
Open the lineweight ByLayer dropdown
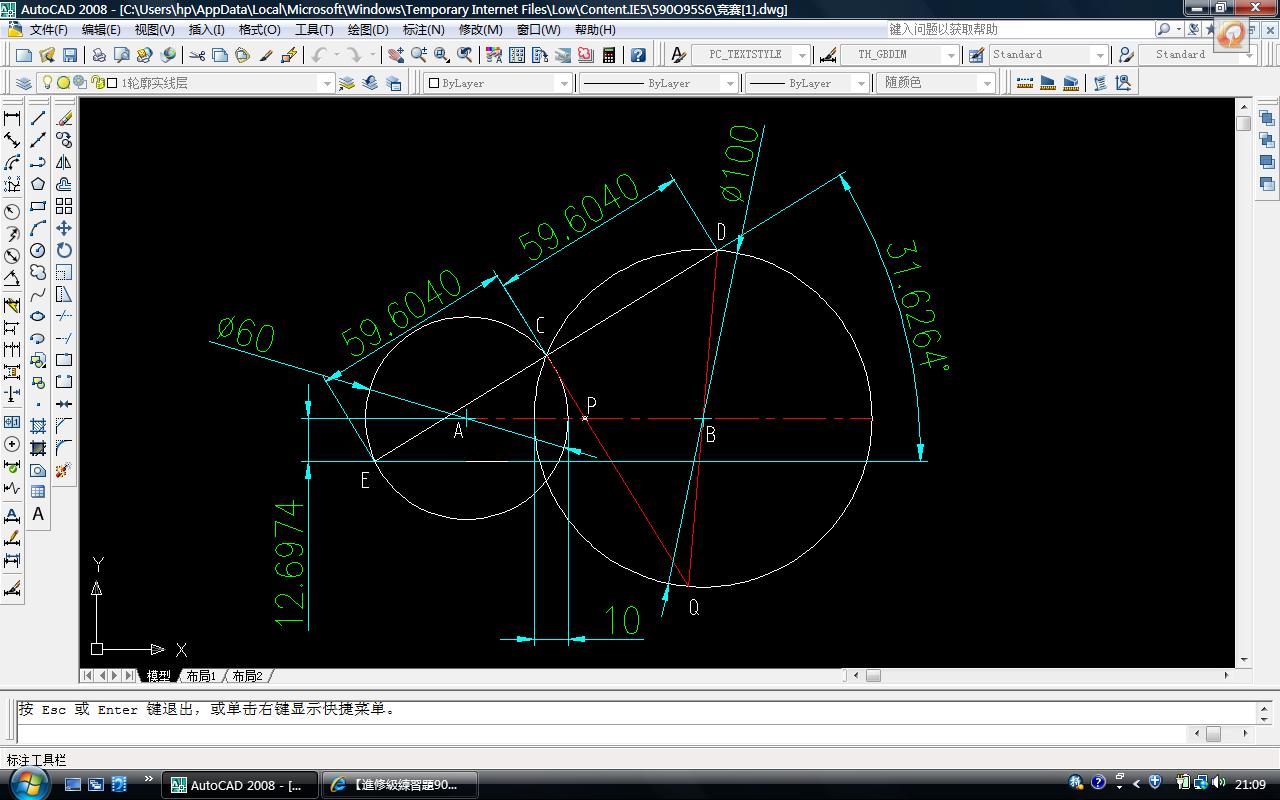pyautogui.click(x=860, y=83)
